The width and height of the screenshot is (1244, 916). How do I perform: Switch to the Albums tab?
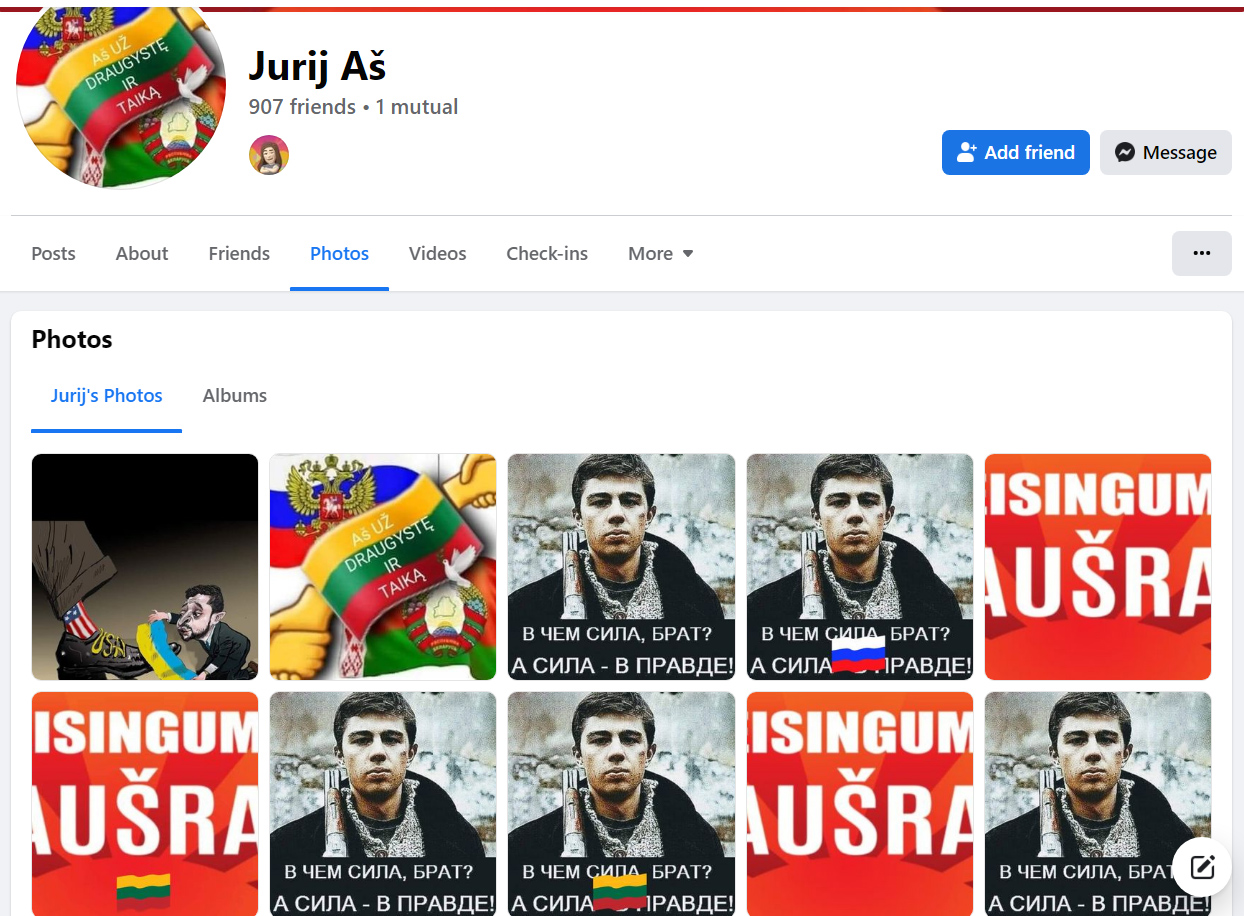click(x=234, y=396)
